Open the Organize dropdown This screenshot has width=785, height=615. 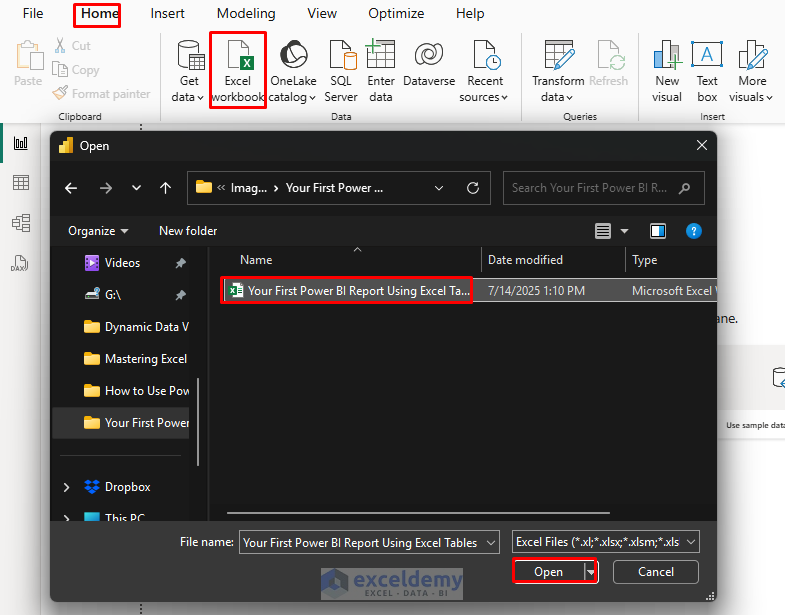point(98,231)
